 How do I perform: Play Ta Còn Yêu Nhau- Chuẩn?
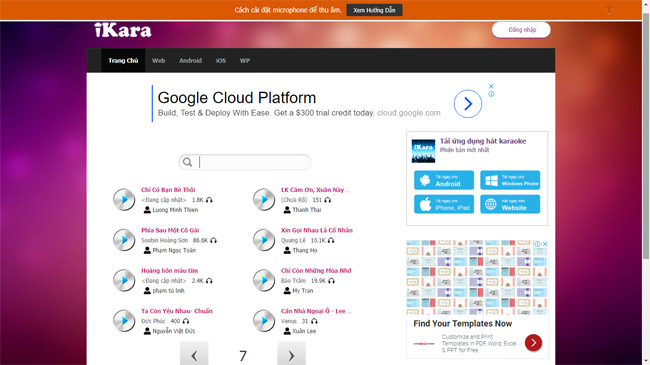124,321
